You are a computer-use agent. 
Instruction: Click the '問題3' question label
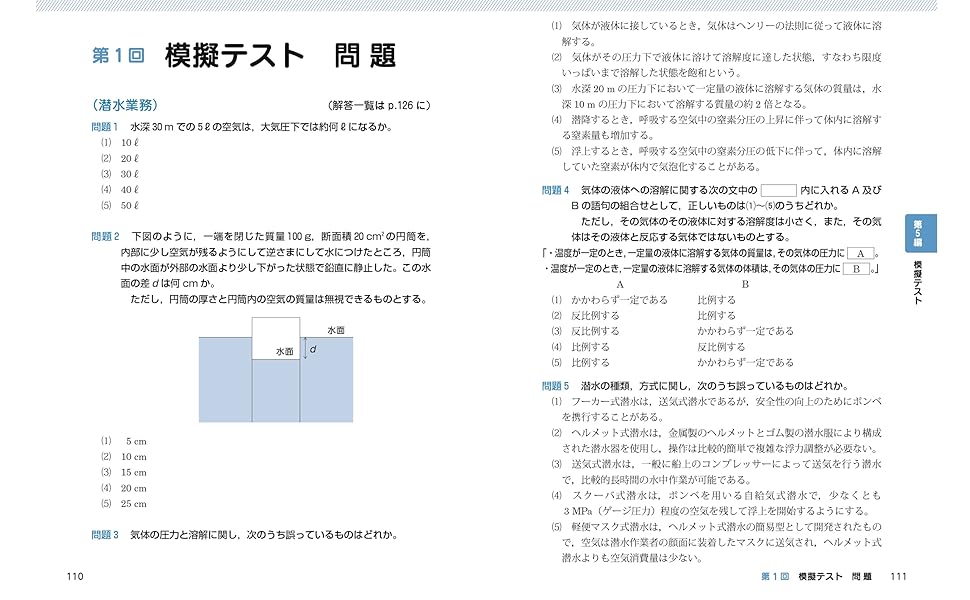click(105, 534)
